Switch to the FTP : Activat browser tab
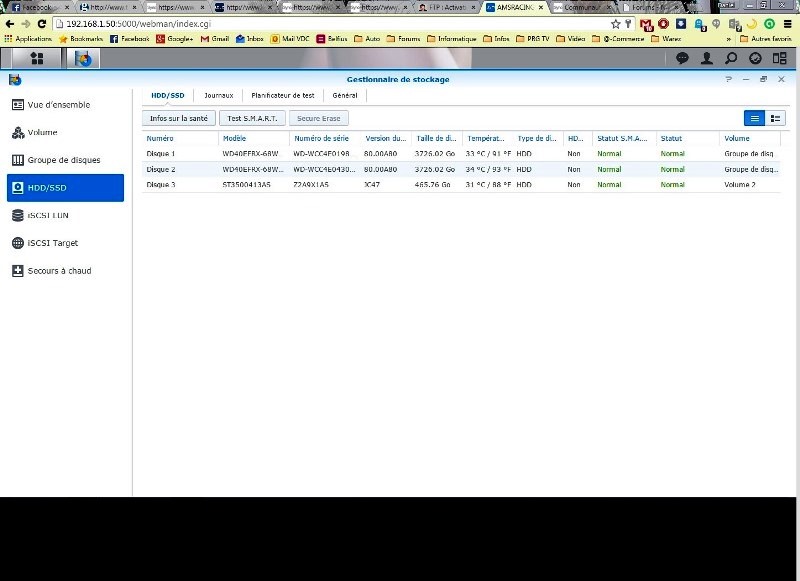 pyautogui.click(x=447, y=8)
